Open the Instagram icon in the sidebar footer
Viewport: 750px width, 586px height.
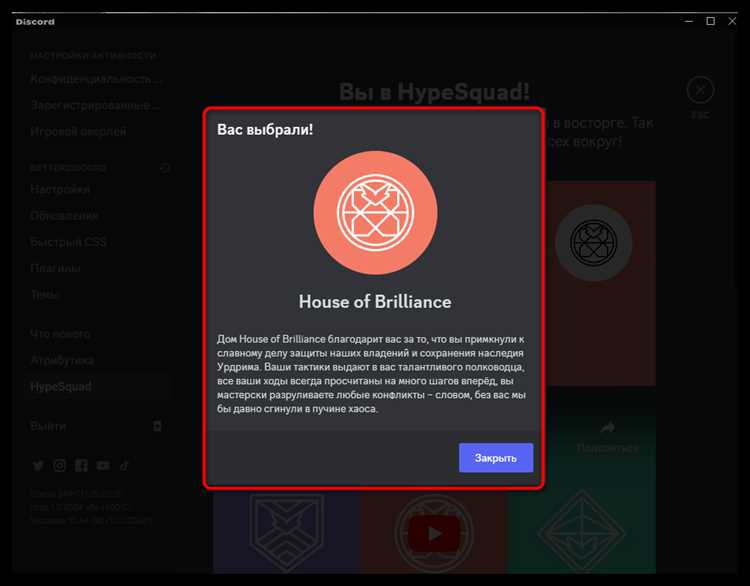(60, 465)
